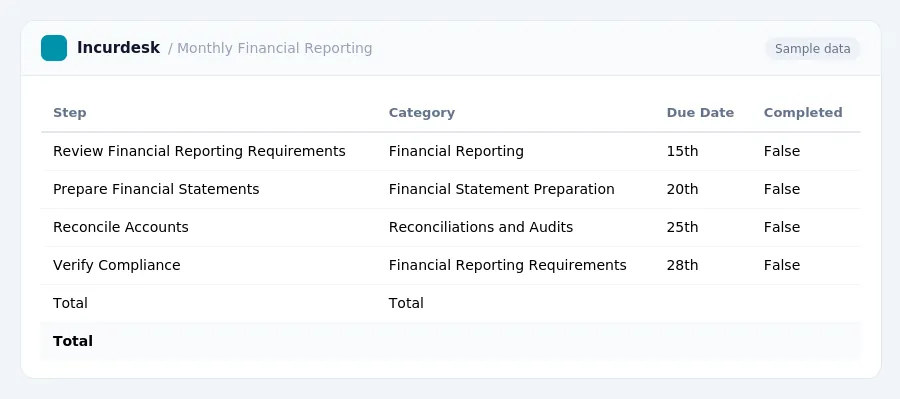Image resolution: width=900 pixels, height=399 pixels.
Task: Click the Incurdesk brand name
Action: [118, 48]
